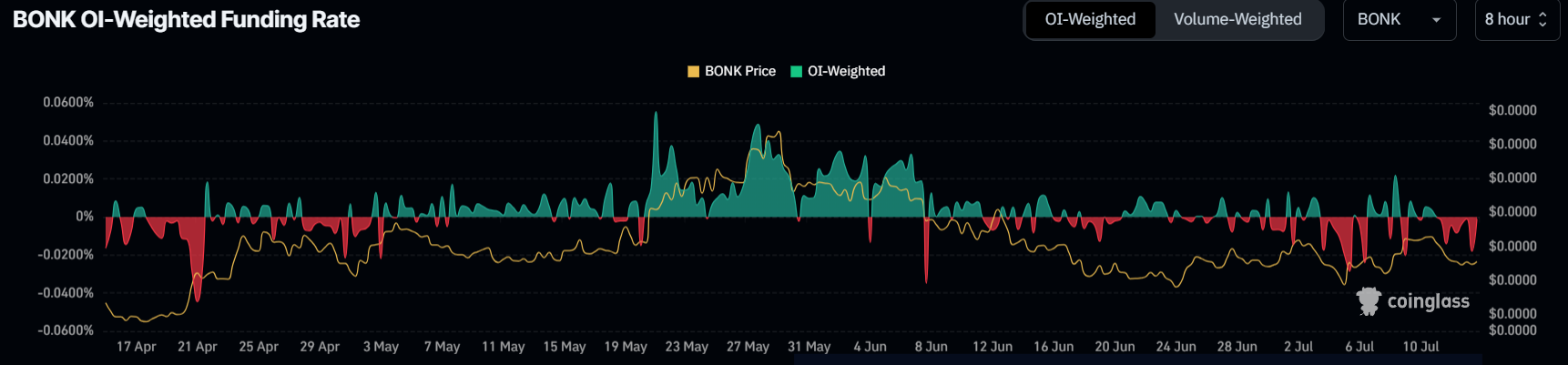Screen dimensions: 1568x365
Task: Click the 24 Jun date label
Action: 1176,347
